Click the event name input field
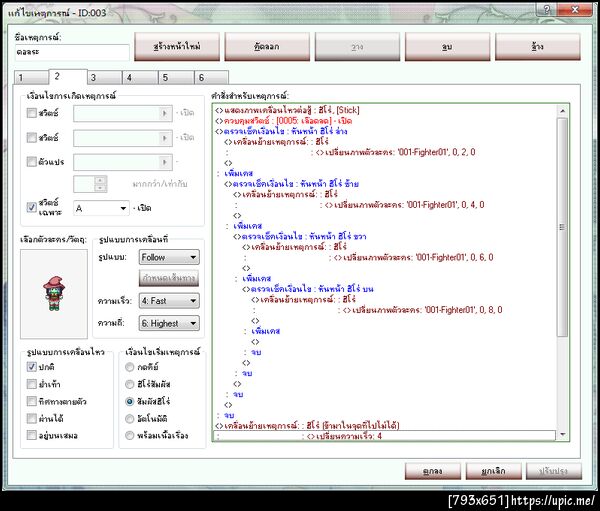The height and width of the screenshot is (511, 600). (x=72, y=52)
